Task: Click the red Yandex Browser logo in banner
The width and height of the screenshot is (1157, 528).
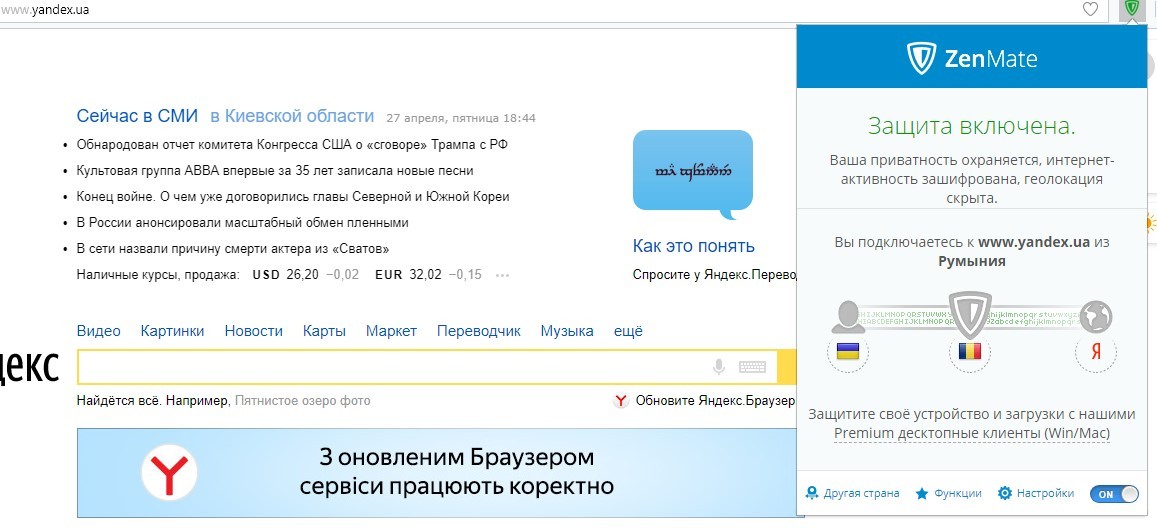Action: [170, 473]
